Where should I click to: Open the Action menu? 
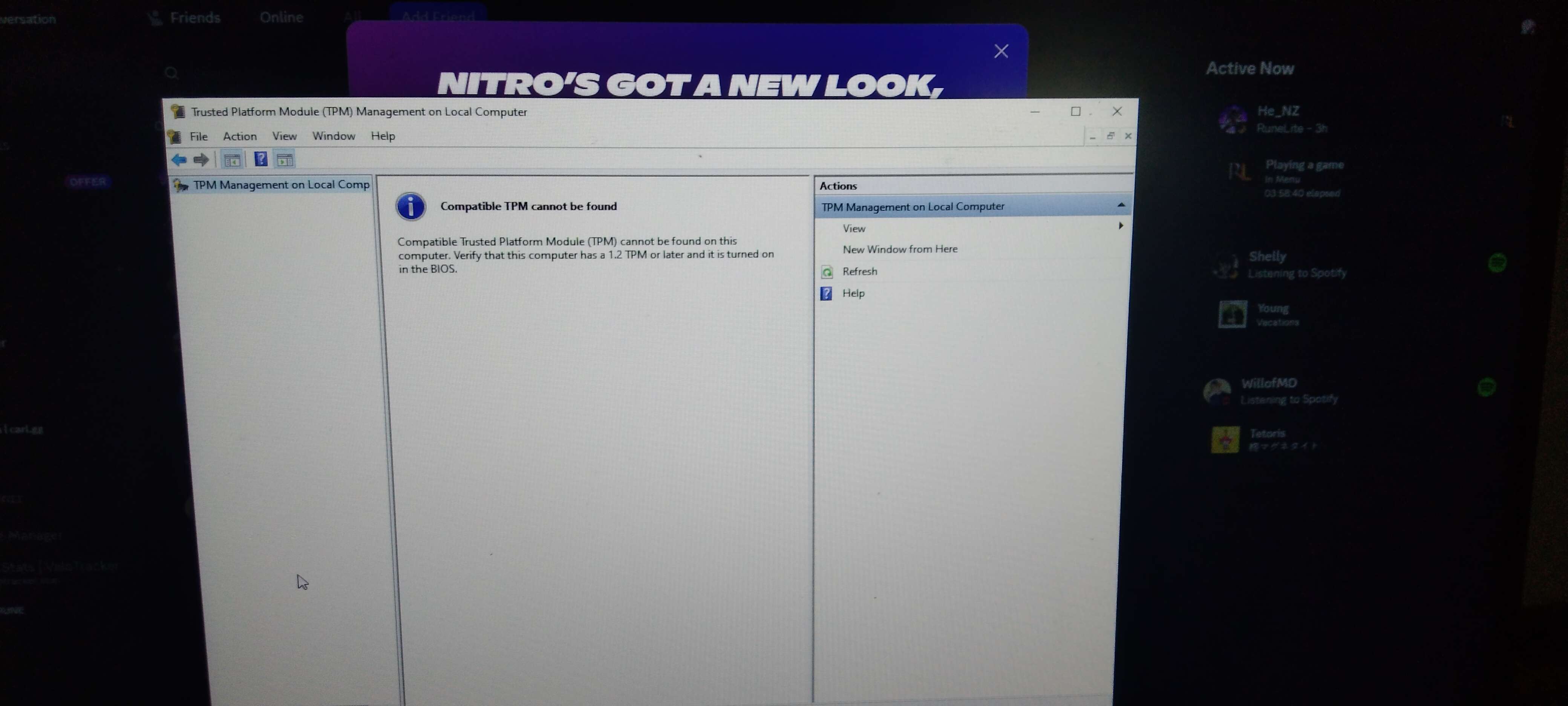[239, 137]
